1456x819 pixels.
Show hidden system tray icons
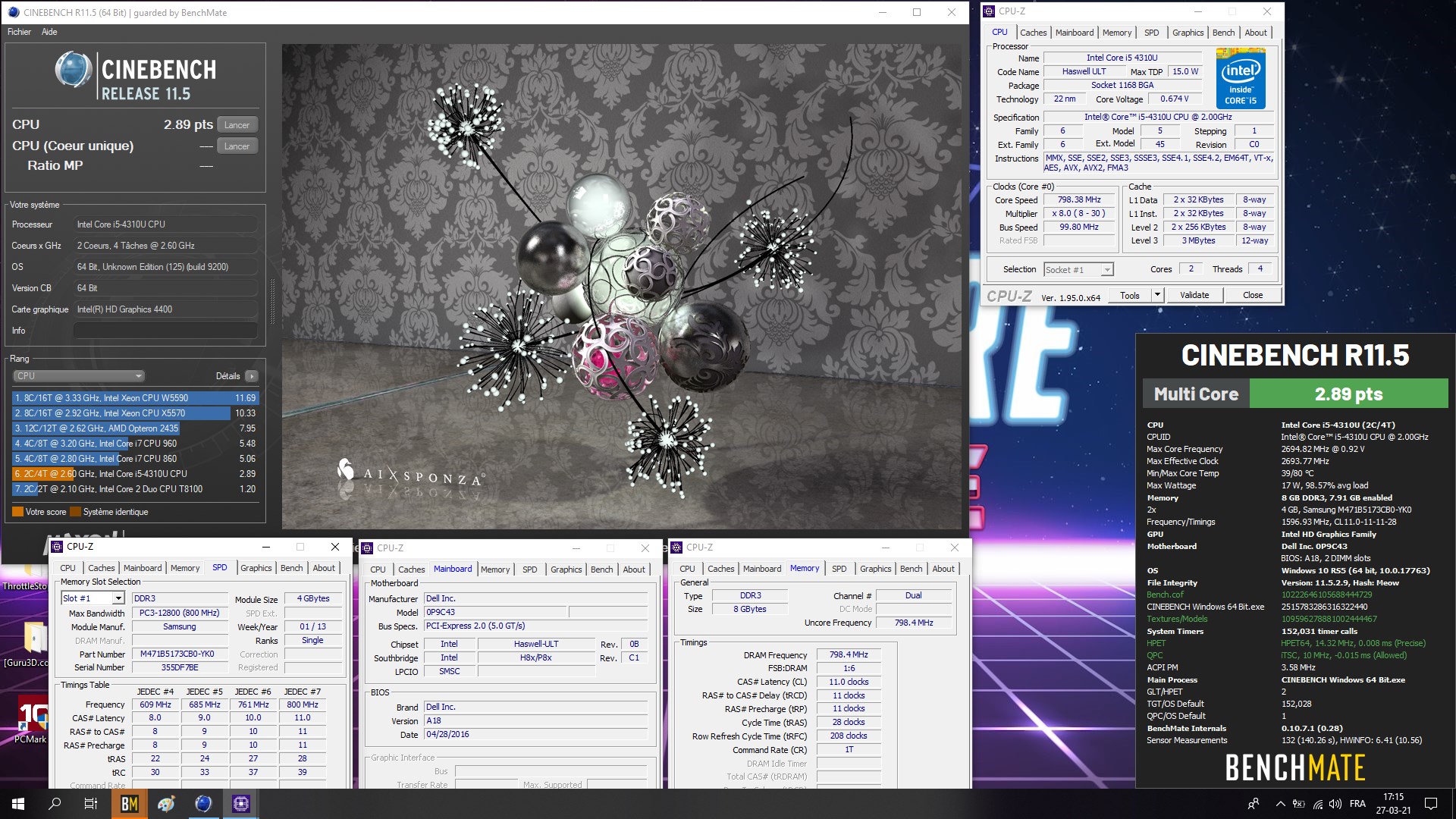[1280, 804]
